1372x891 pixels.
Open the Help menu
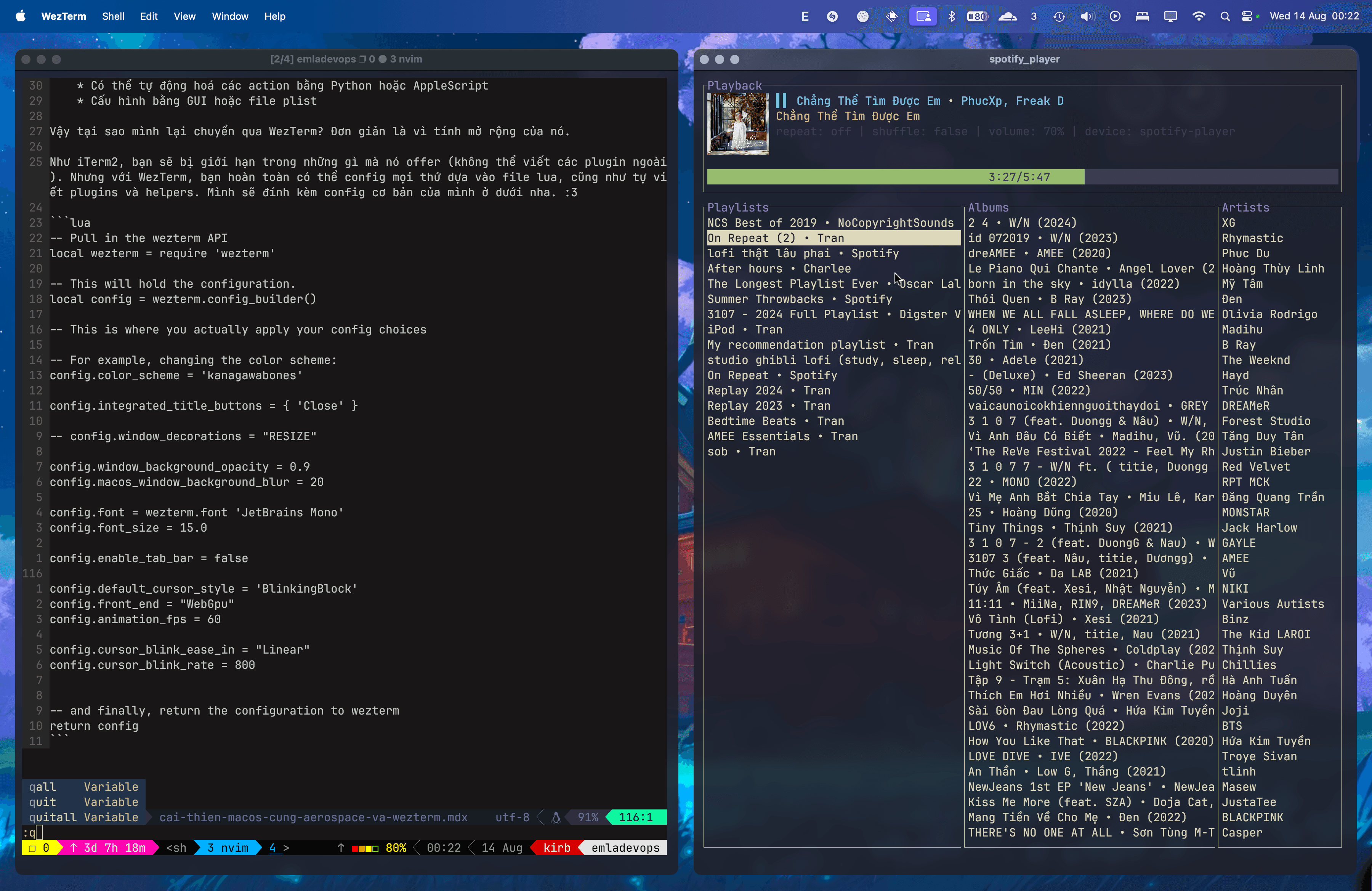275,16
